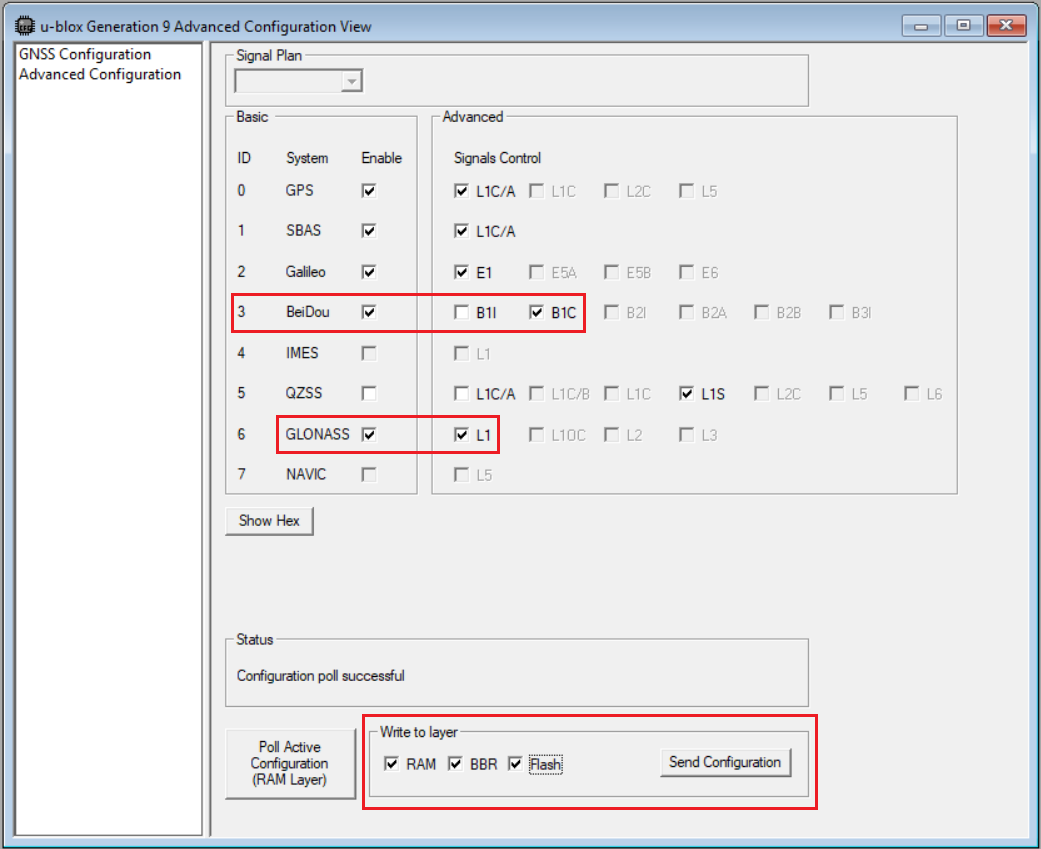Enable the IMES system checkbox
This screenshot has height=849, width=1041.
[x=369, y=353]
